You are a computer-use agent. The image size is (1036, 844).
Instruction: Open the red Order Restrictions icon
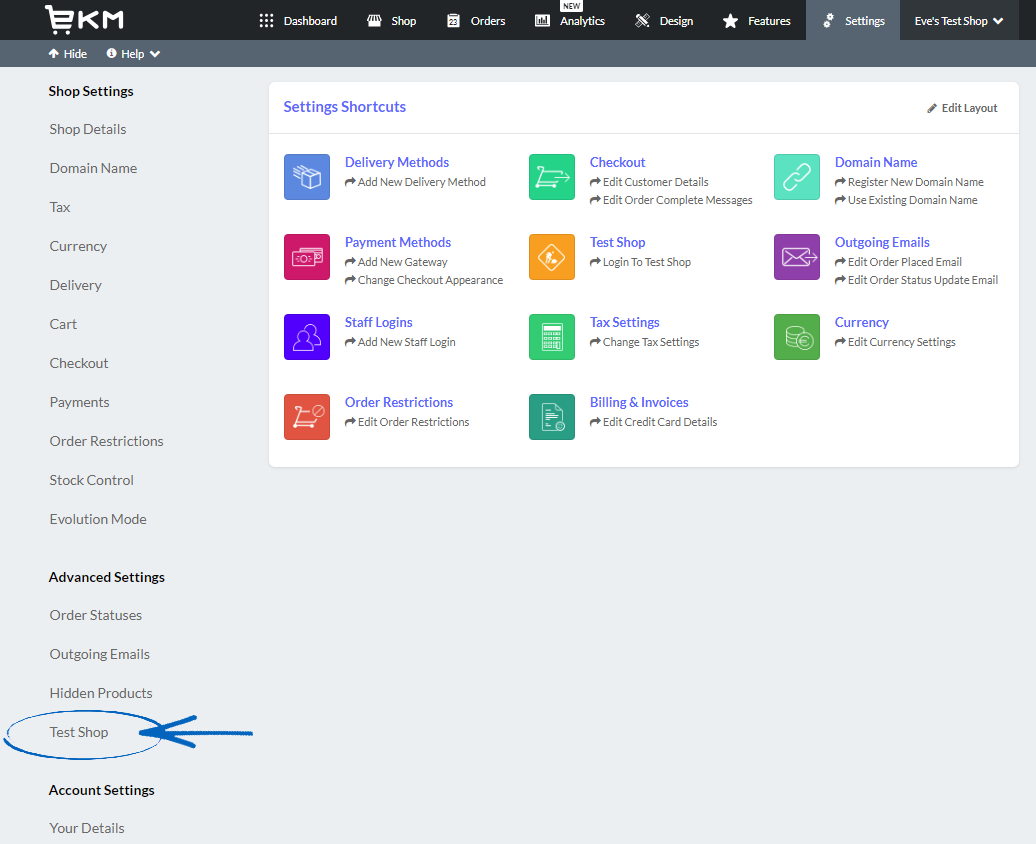point(307,417)
